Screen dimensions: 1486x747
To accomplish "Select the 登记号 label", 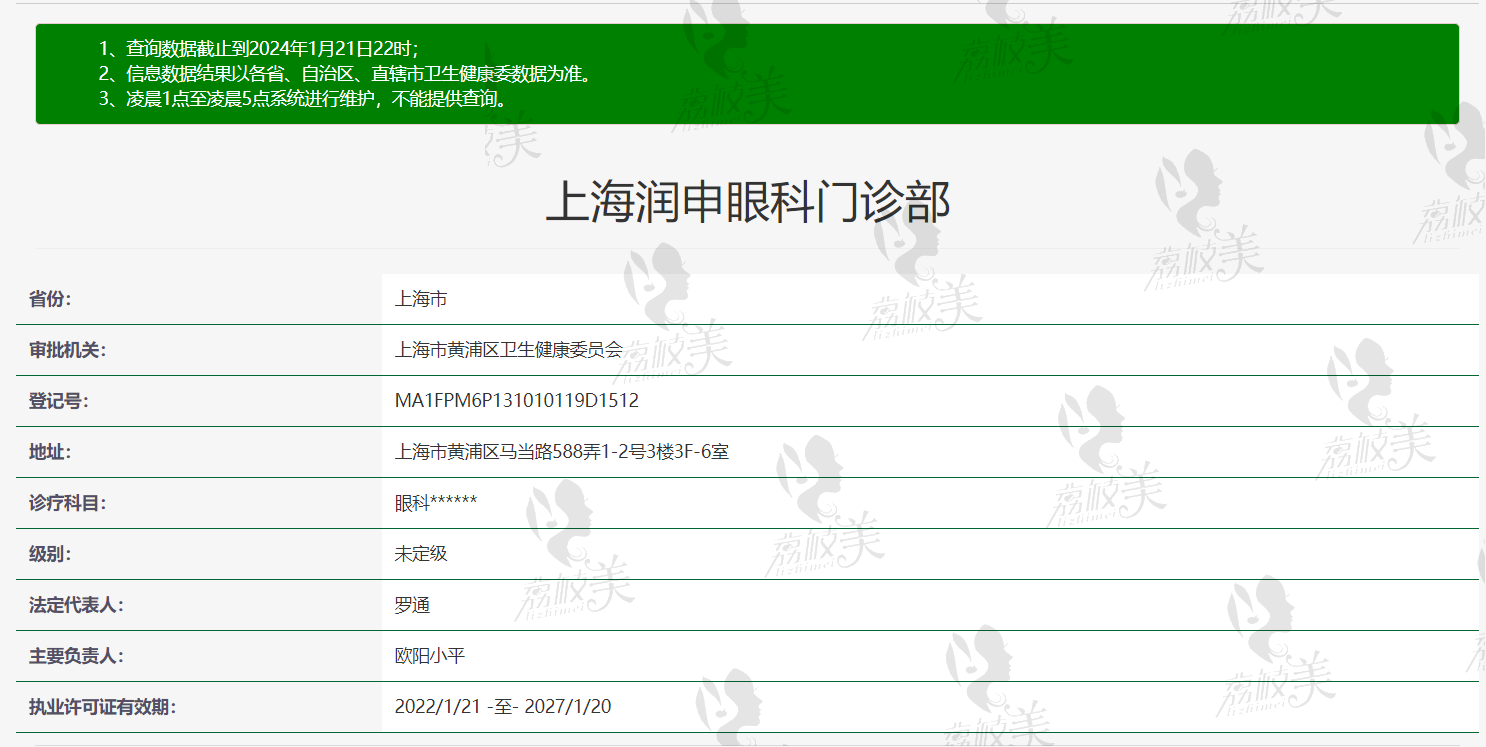I will [58, 400].
